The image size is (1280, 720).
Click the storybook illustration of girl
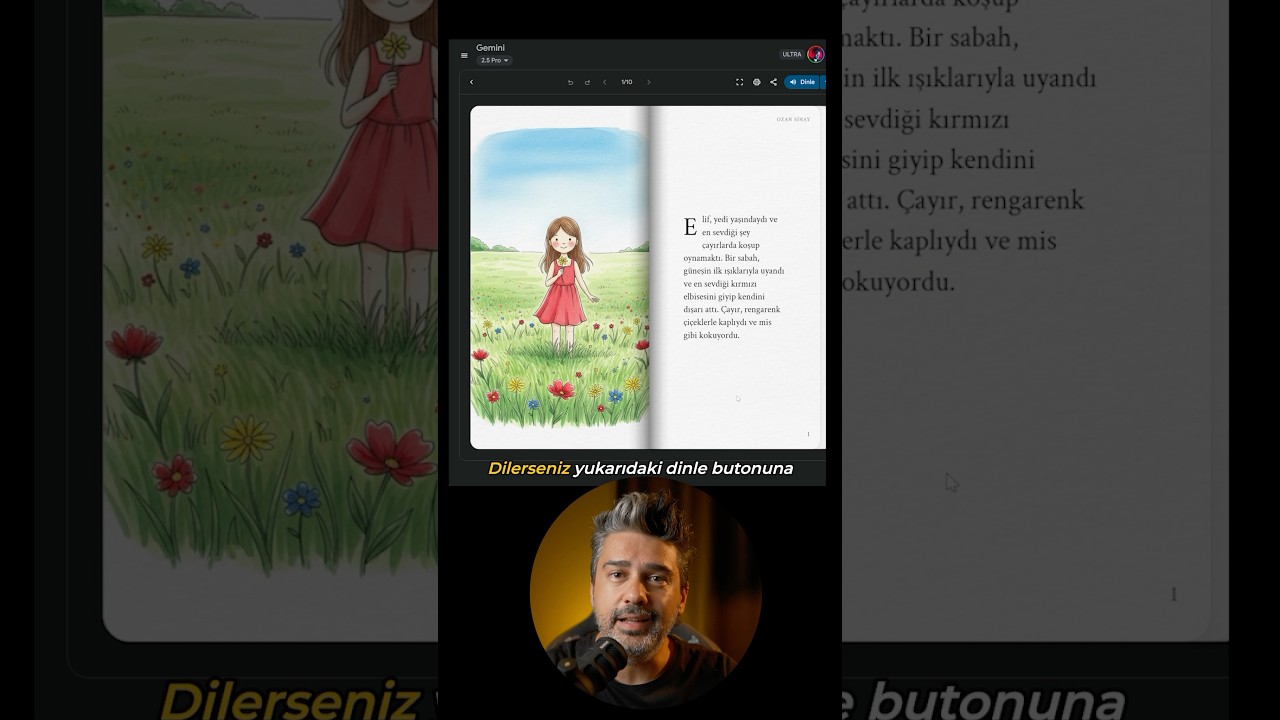[561, 277]
